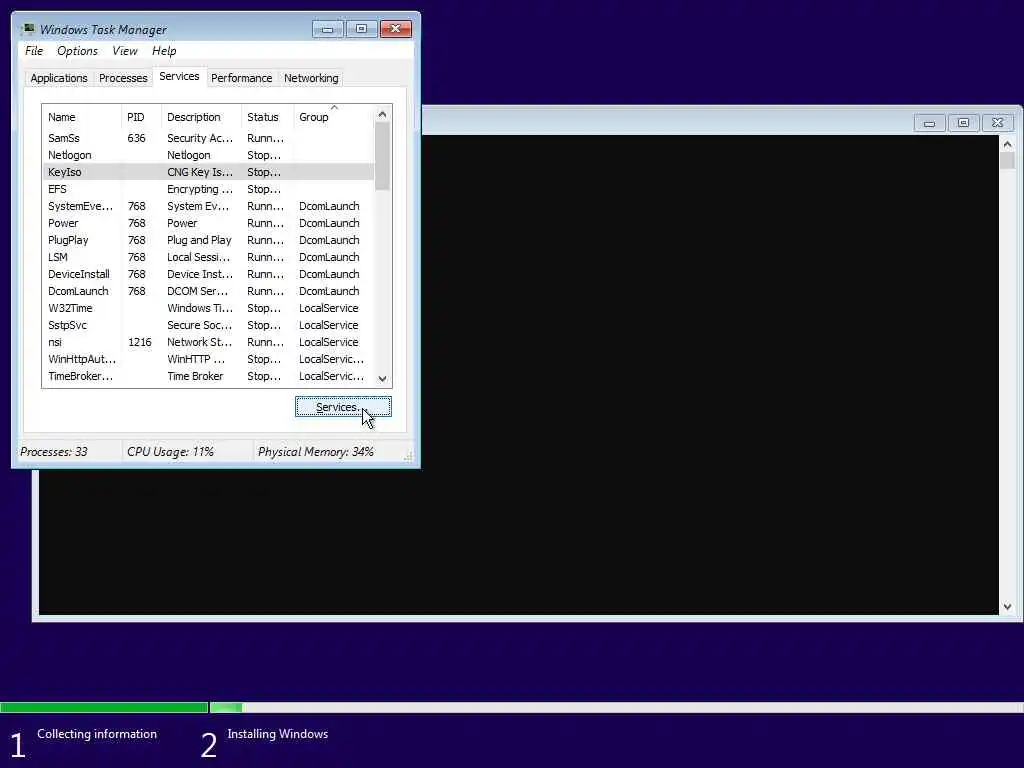Click the CNG Key Is... description
The image size is (1024, 768).
coord(200,172)
